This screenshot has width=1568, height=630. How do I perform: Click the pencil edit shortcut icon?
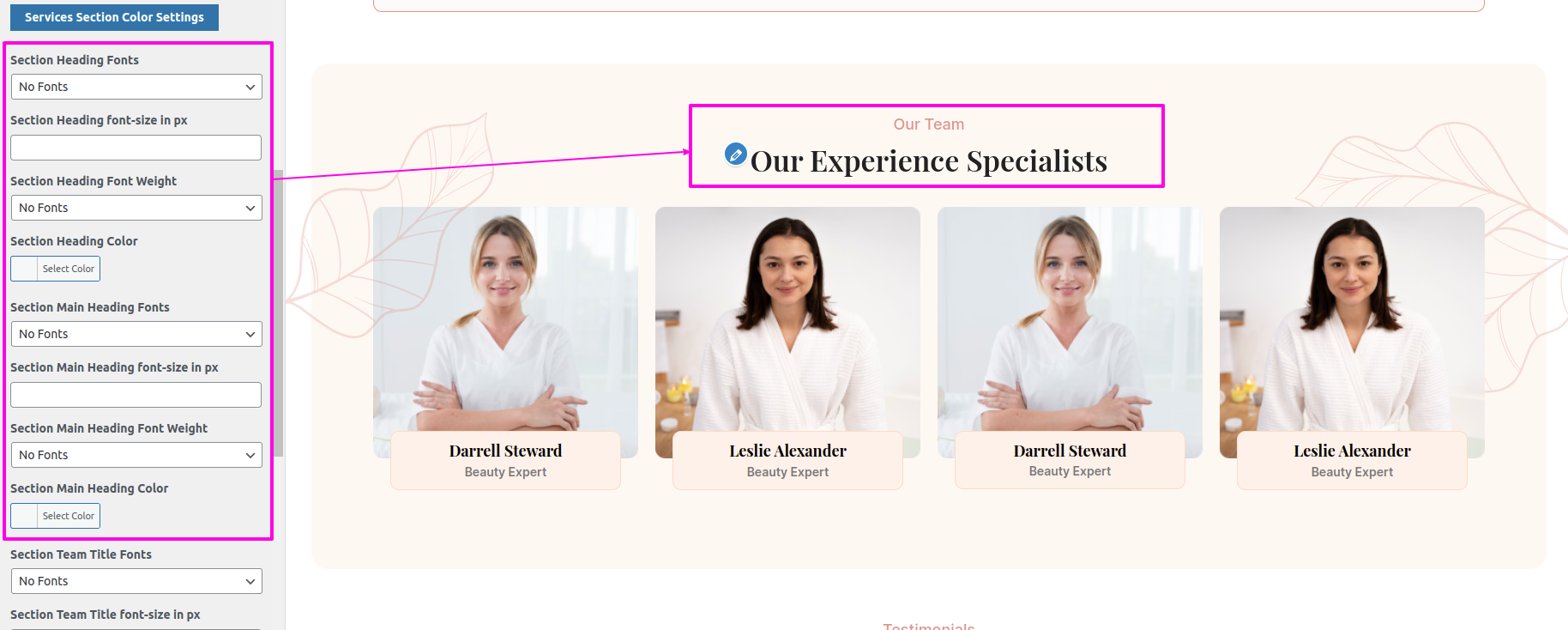coord(735,154)
